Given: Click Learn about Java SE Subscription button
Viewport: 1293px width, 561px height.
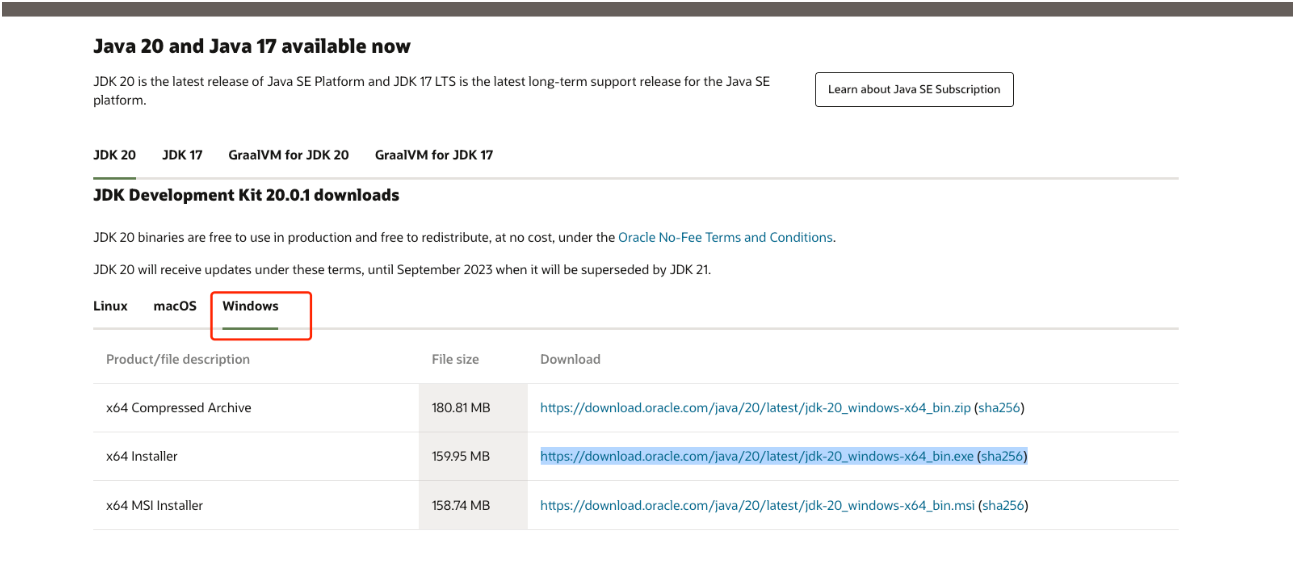Looking at the screenshot, I should (x=913, y=90).
